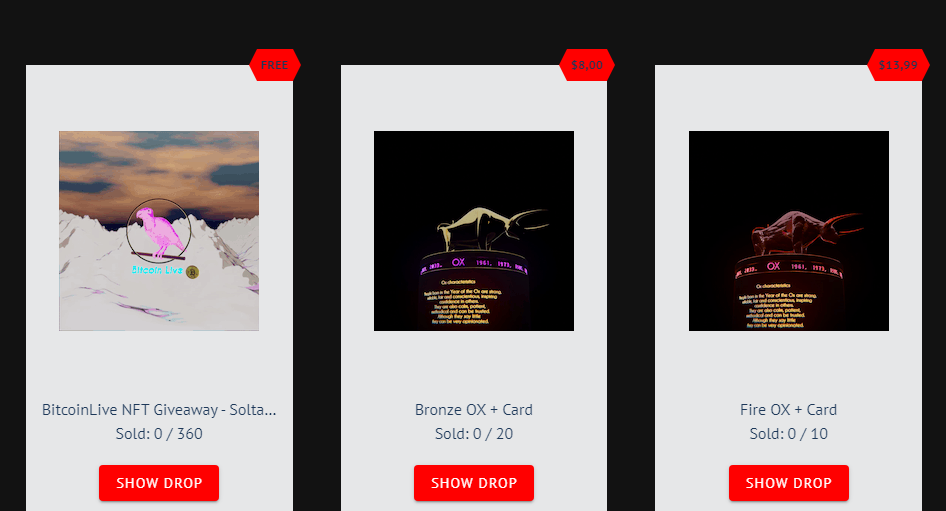Click the Sold: 0 / 360 text
This screenshot has width=946, height=511.
159,434
